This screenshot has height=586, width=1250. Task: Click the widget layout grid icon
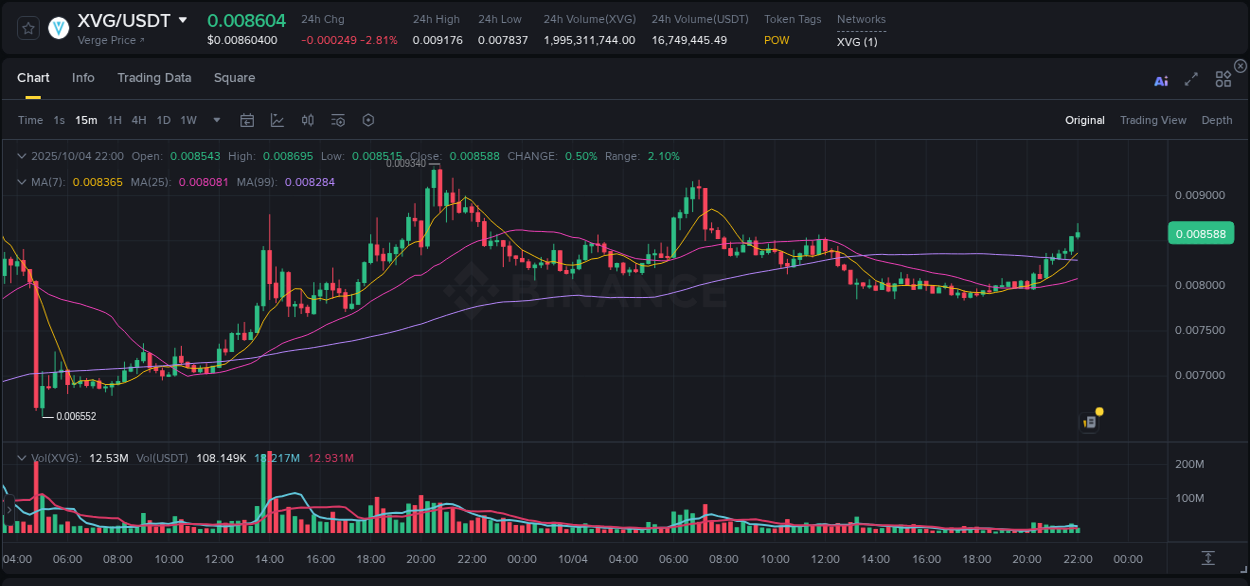coord(1223,80)
